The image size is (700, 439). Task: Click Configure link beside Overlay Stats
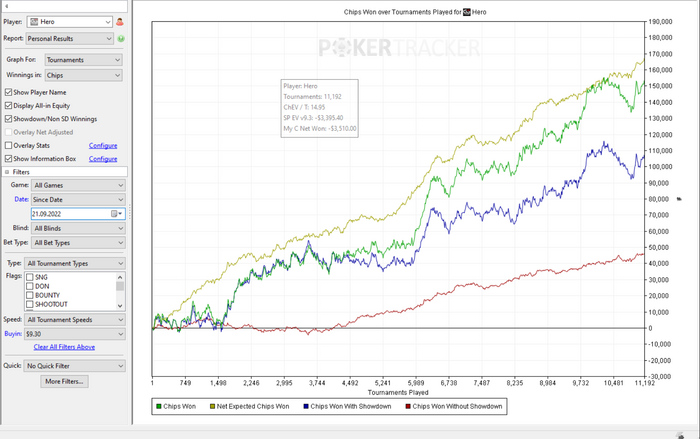[103, 146]
